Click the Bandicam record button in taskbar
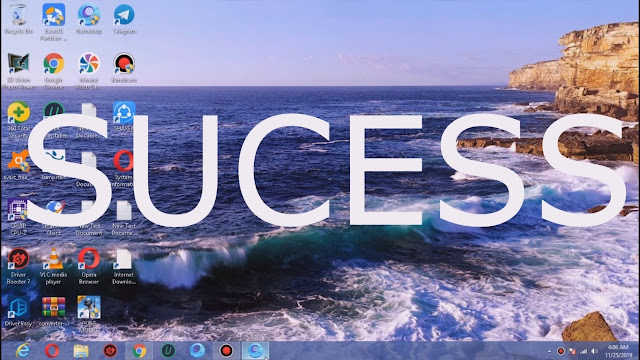This screenshot has width=640, height=360. tap(226, 351)
